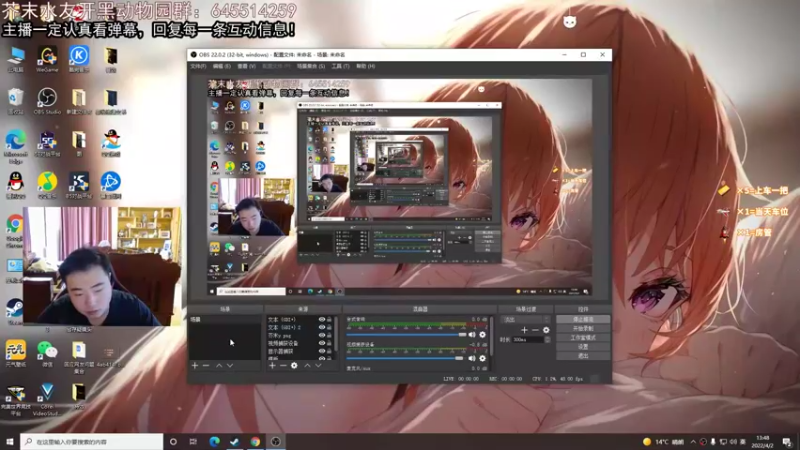The width and height of the screenshot is (800, 450).
Task: Click the Sources list scrollbar
Action: pos(336,334)
